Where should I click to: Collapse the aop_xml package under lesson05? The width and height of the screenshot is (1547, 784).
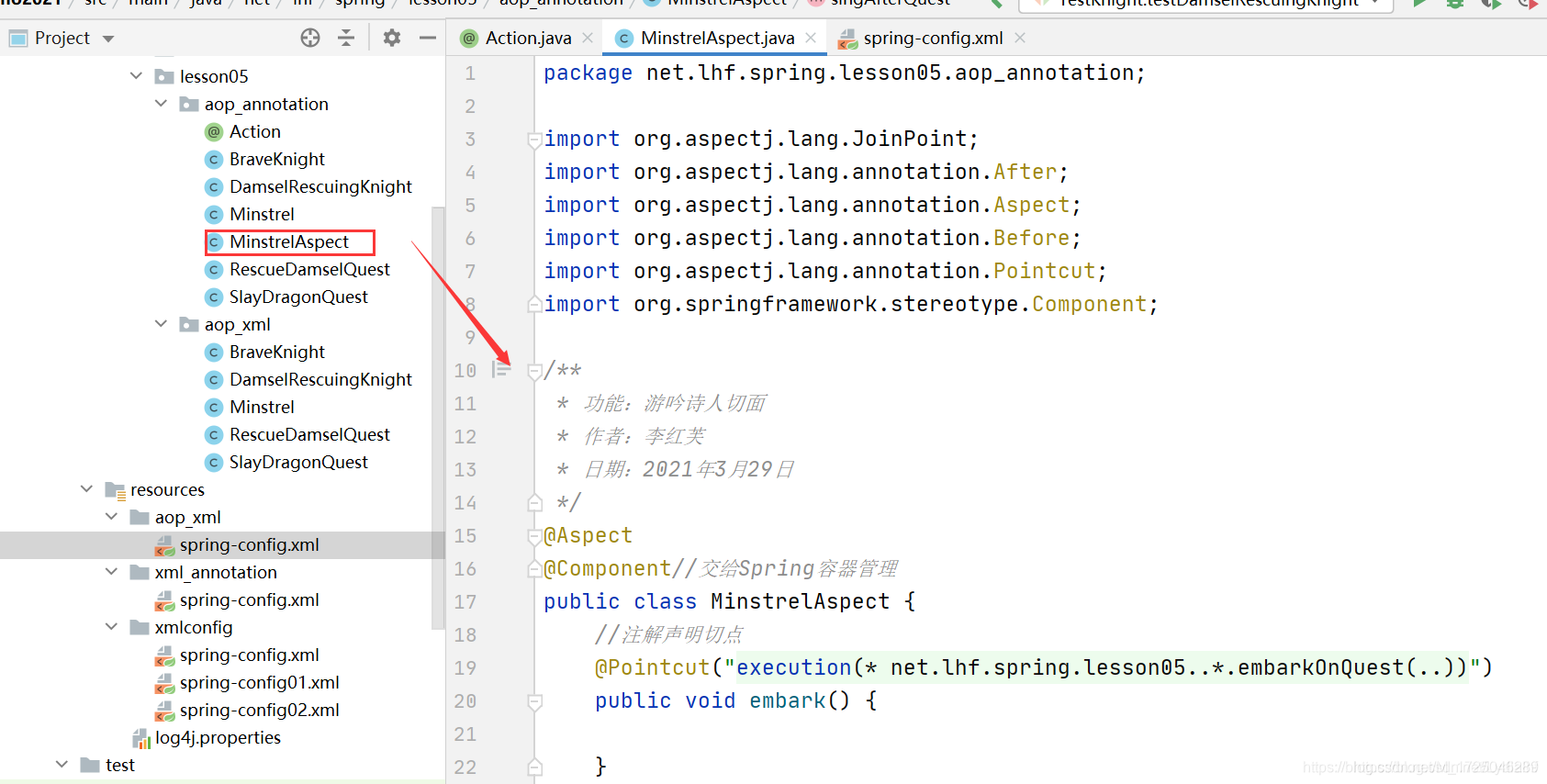(x=161, y=323)
